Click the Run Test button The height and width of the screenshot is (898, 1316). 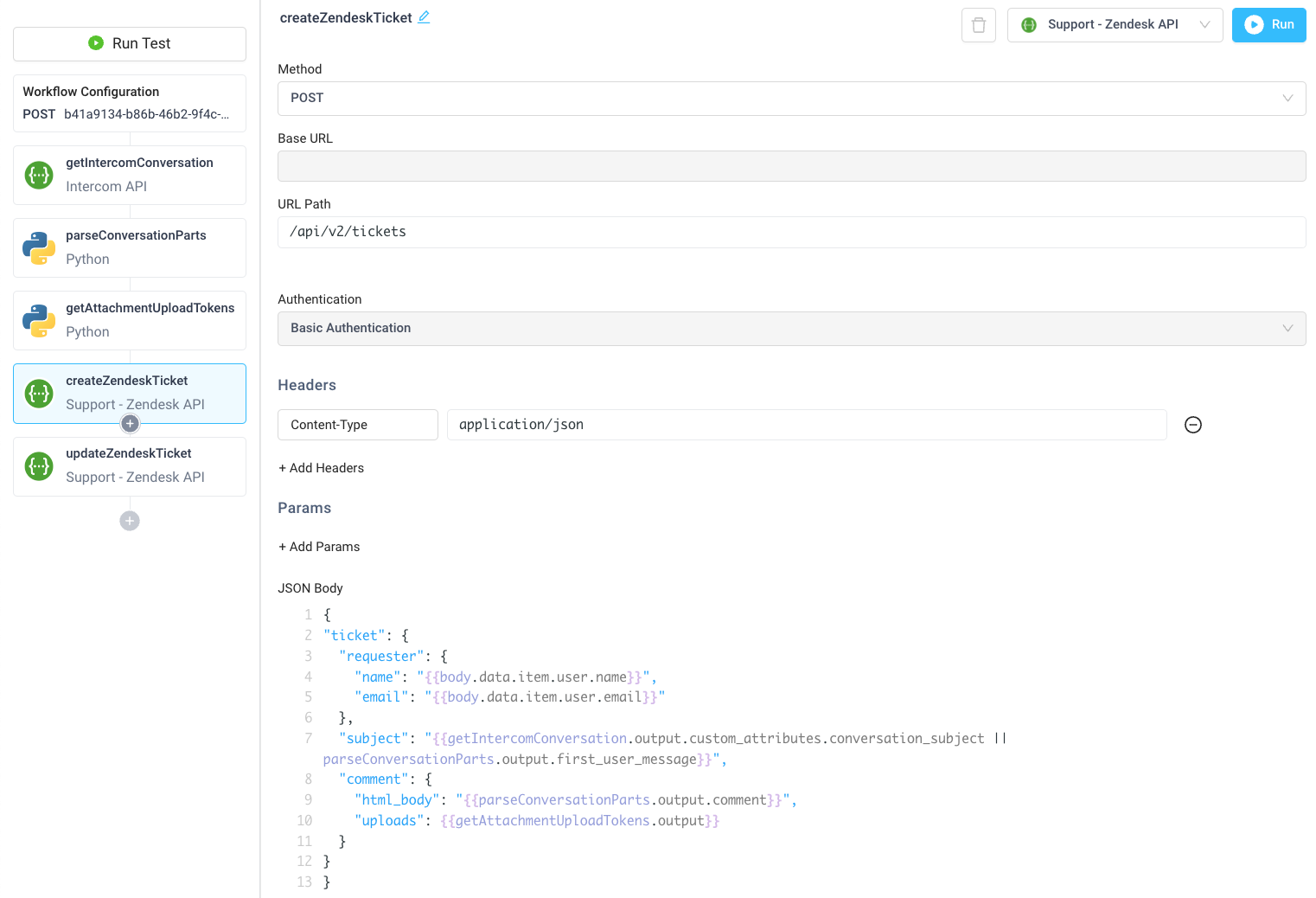click(x=129, y=43)
